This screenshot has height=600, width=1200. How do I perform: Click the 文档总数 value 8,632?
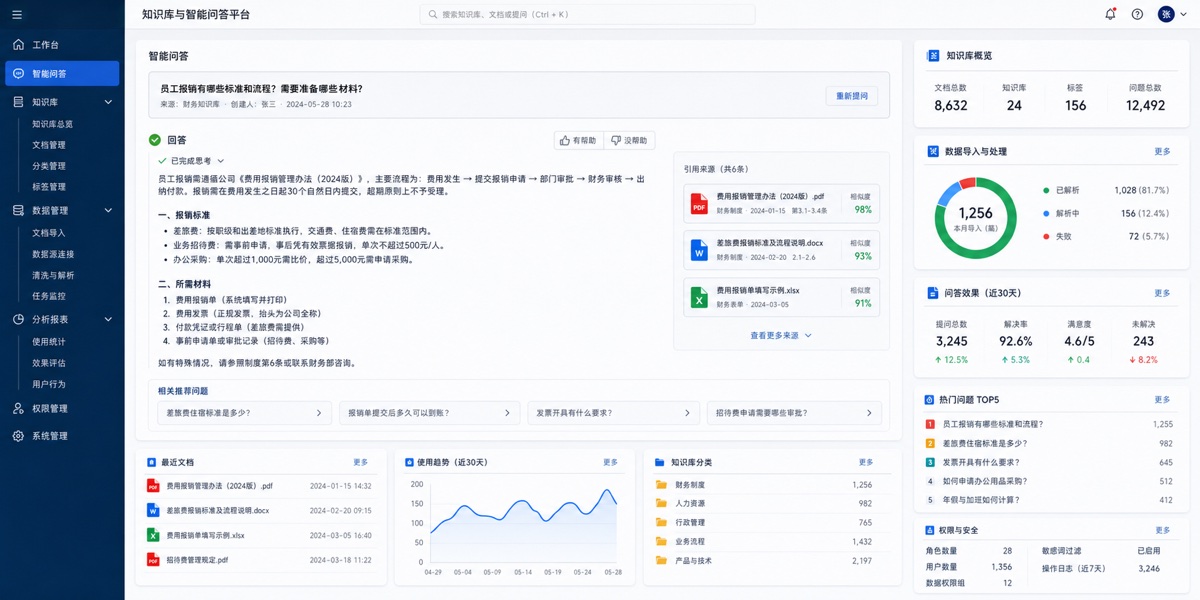click(x=951, y=105)
